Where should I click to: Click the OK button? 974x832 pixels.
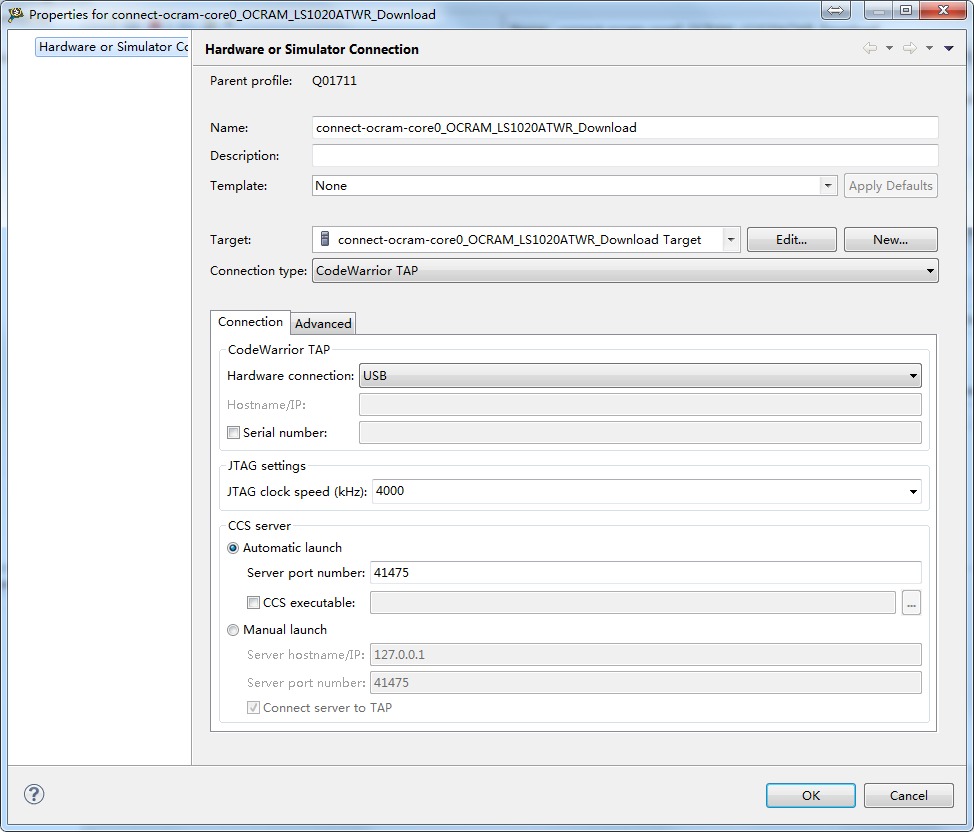click(x=811, y=795)
